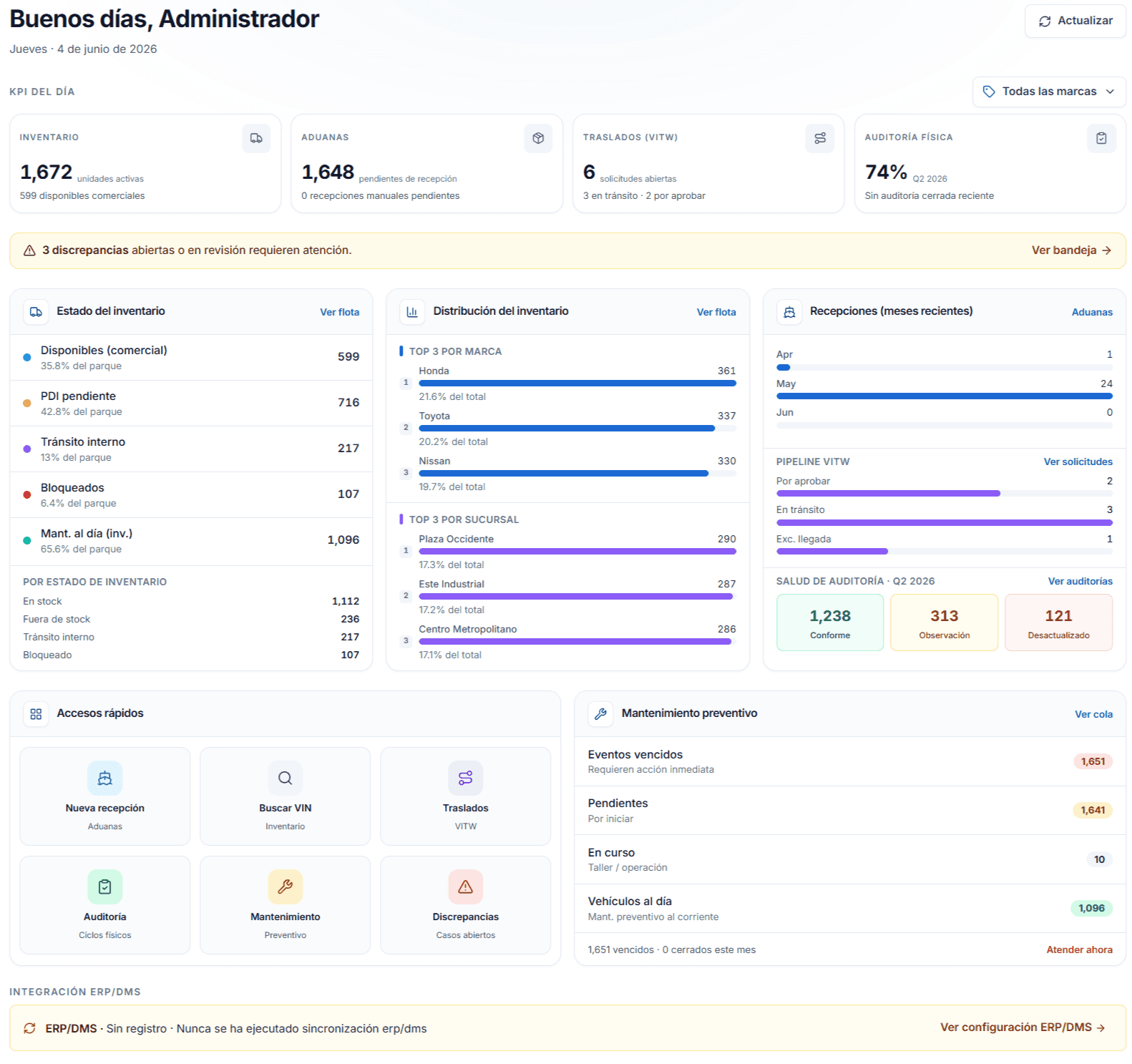Click the 1,641 Pendientes badge
The height and width of the screenshot is (1064, 1132).
[1093, 810]
